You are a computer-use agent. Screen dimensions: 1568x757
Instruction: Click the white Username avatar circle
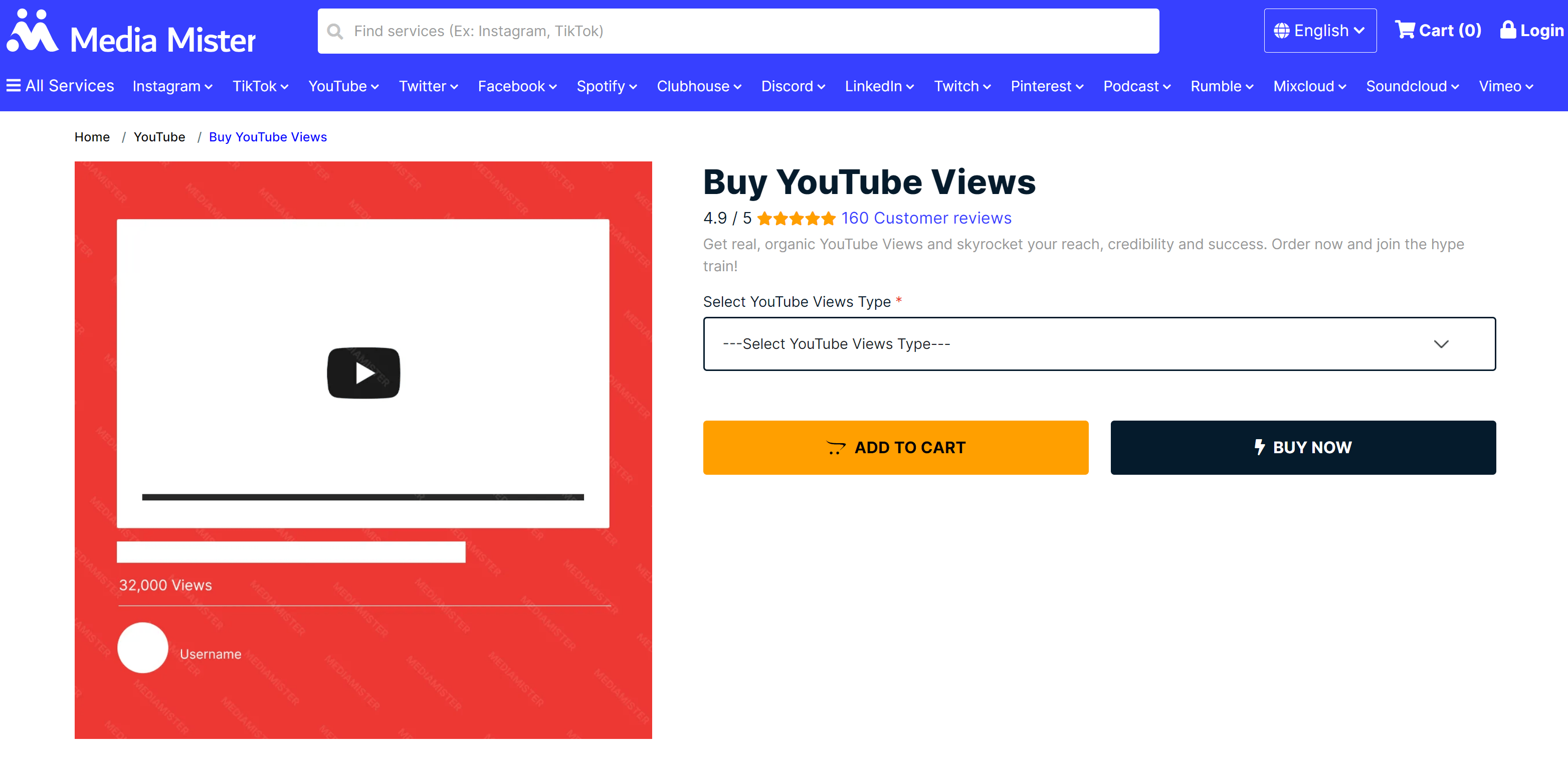pyautogui.click(x=142, y=648)
